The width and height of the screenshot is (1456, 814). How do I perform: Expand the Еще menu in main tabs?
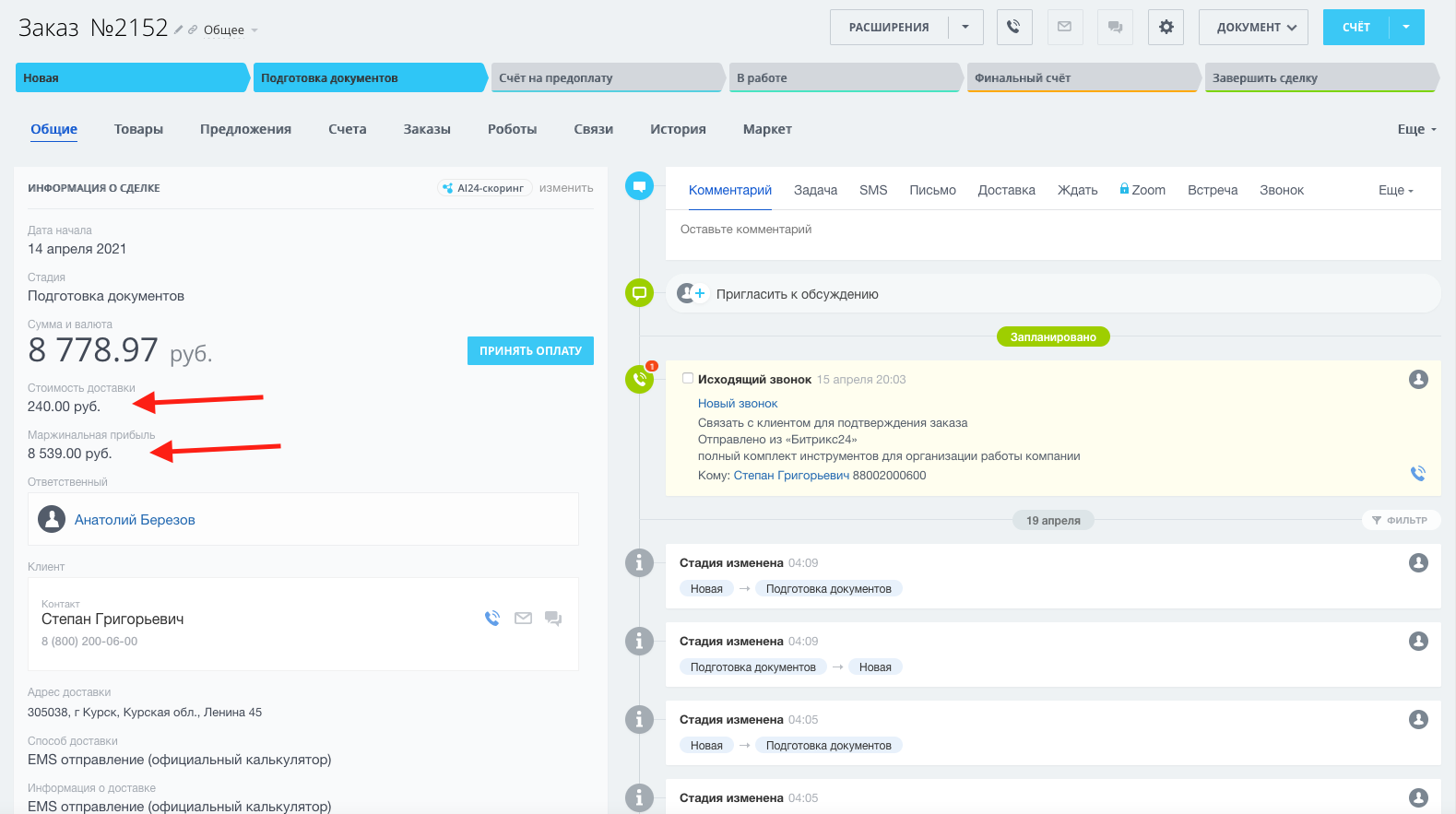coord(1416,129)
